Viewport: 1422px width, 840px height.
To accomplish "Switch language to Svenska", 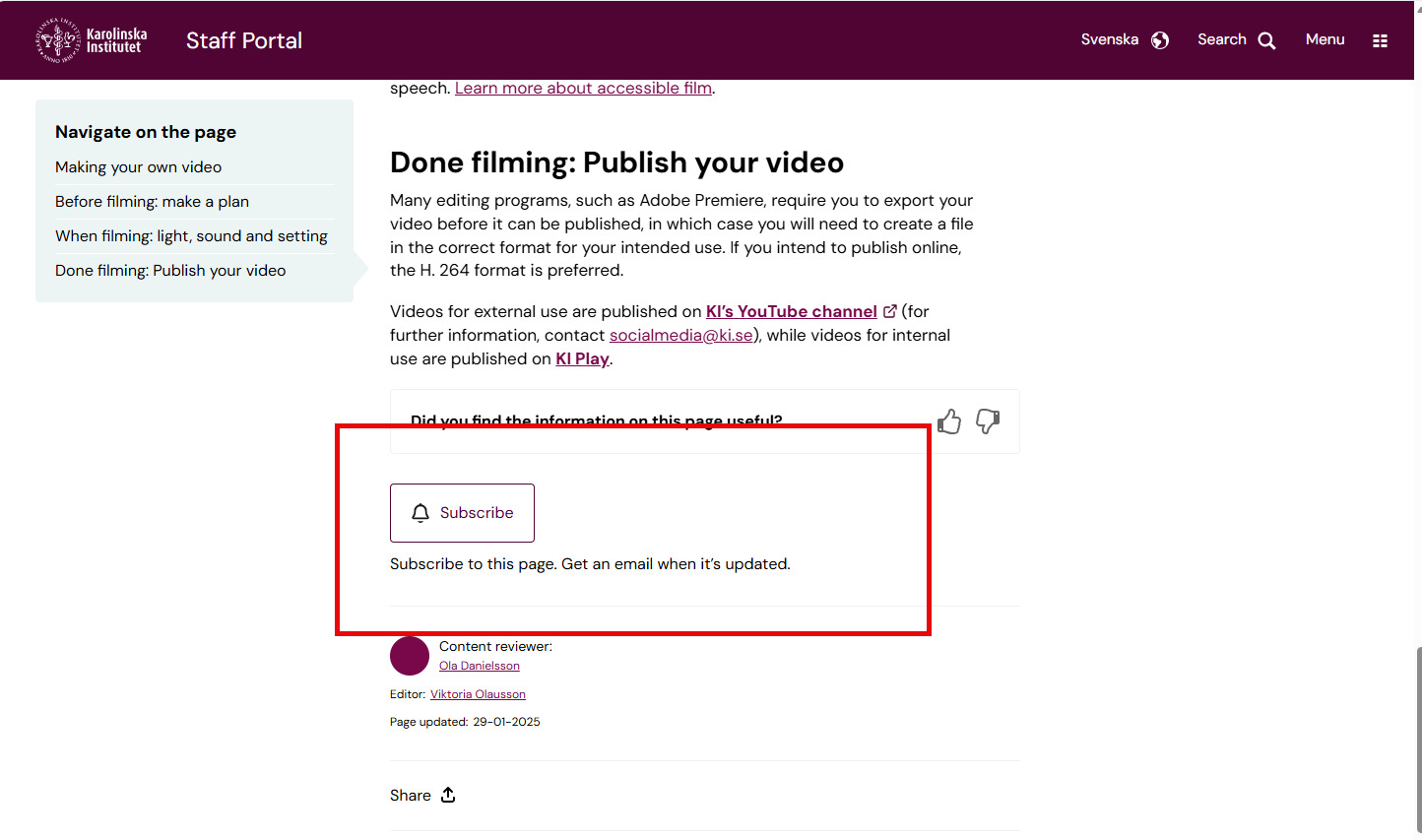I will [x=1109, y=39].
